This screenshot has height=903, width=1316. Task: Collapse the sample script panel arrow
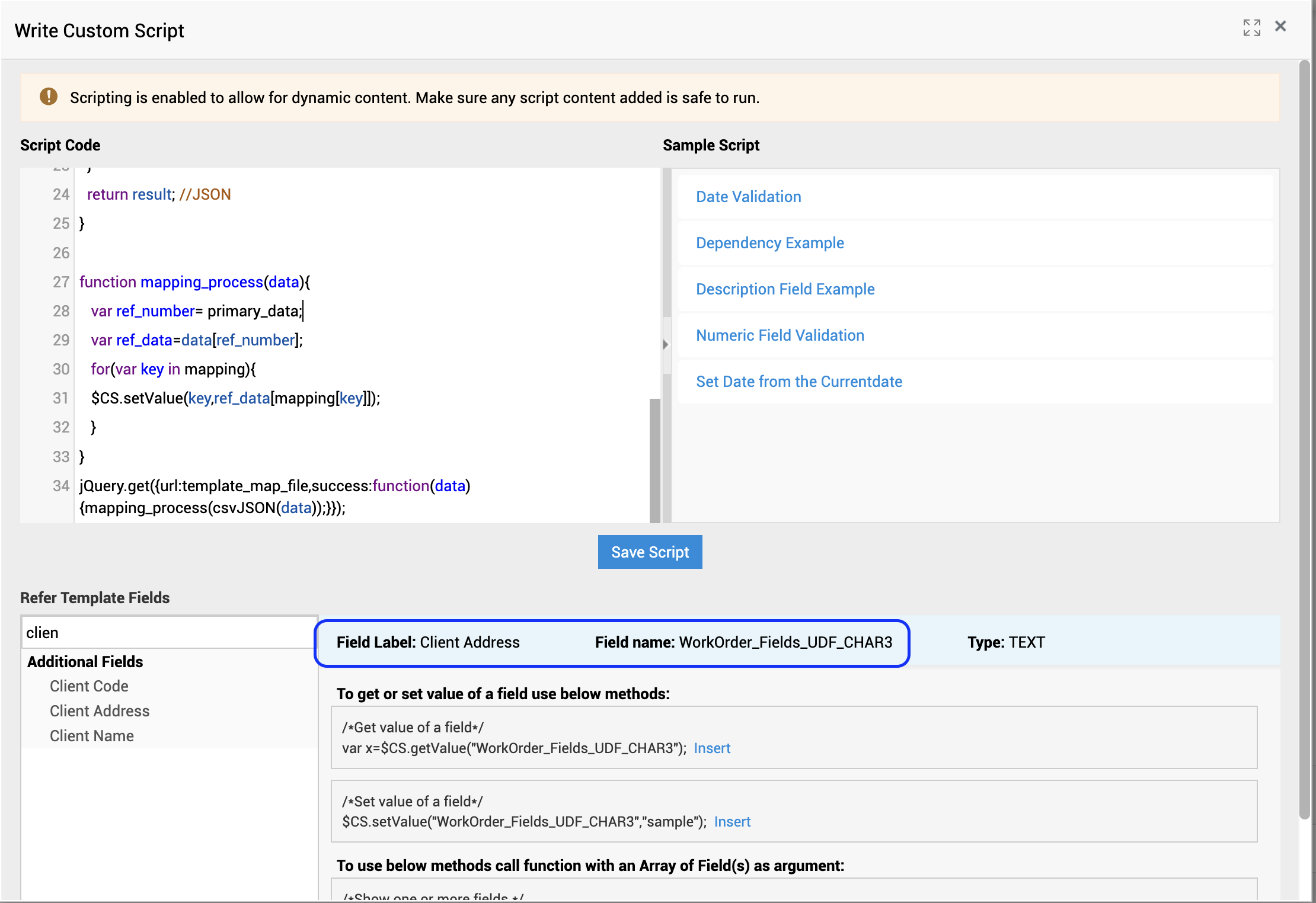point(665,344)
